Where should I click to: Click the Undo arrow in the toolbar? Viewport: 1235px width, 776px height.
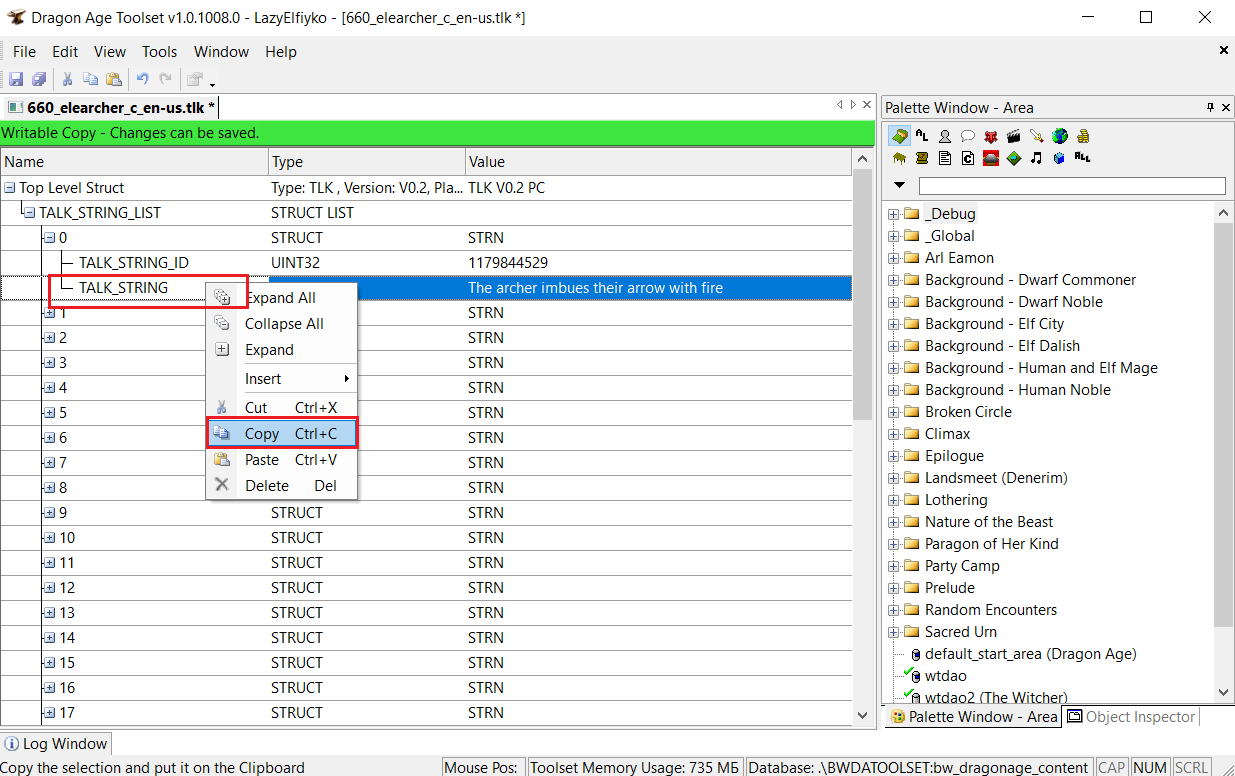point(142,80)
